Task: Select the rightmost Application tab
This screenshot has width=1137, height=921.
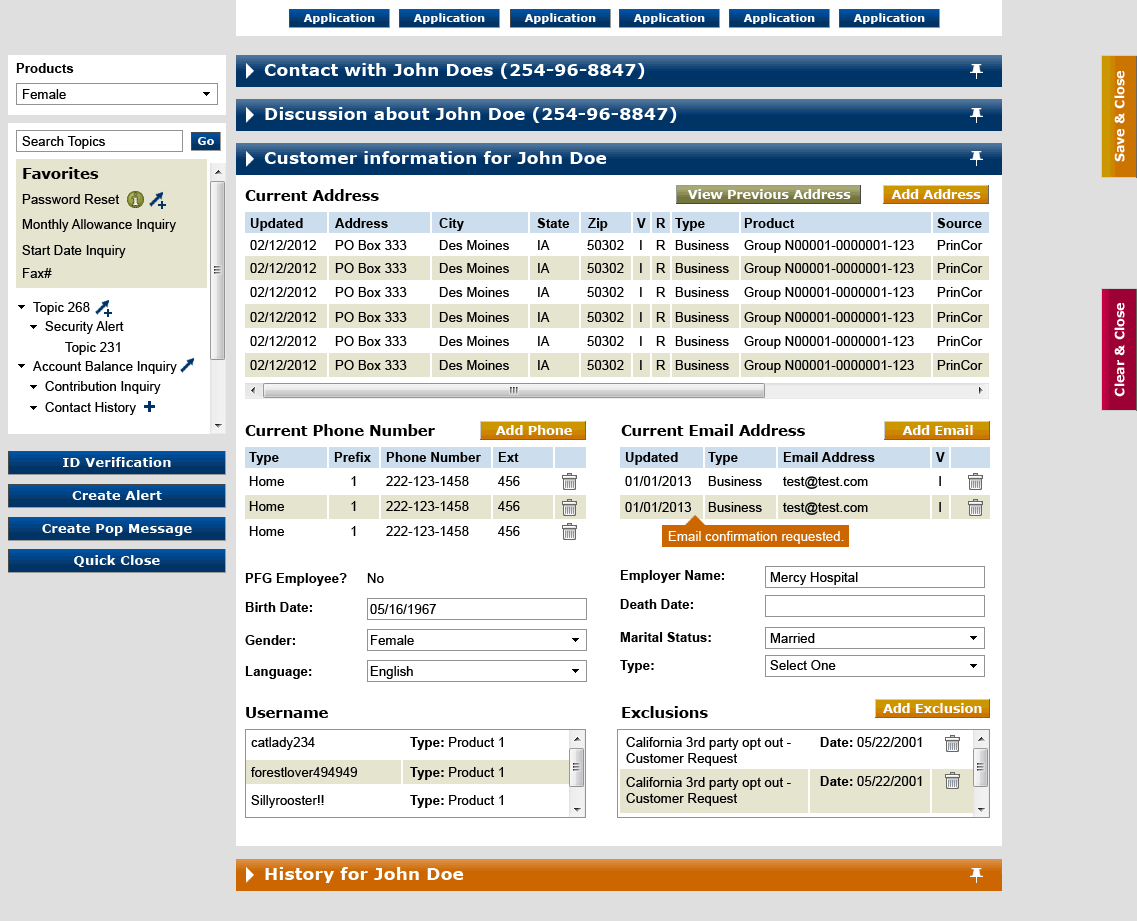Action: tap(888, 18)
